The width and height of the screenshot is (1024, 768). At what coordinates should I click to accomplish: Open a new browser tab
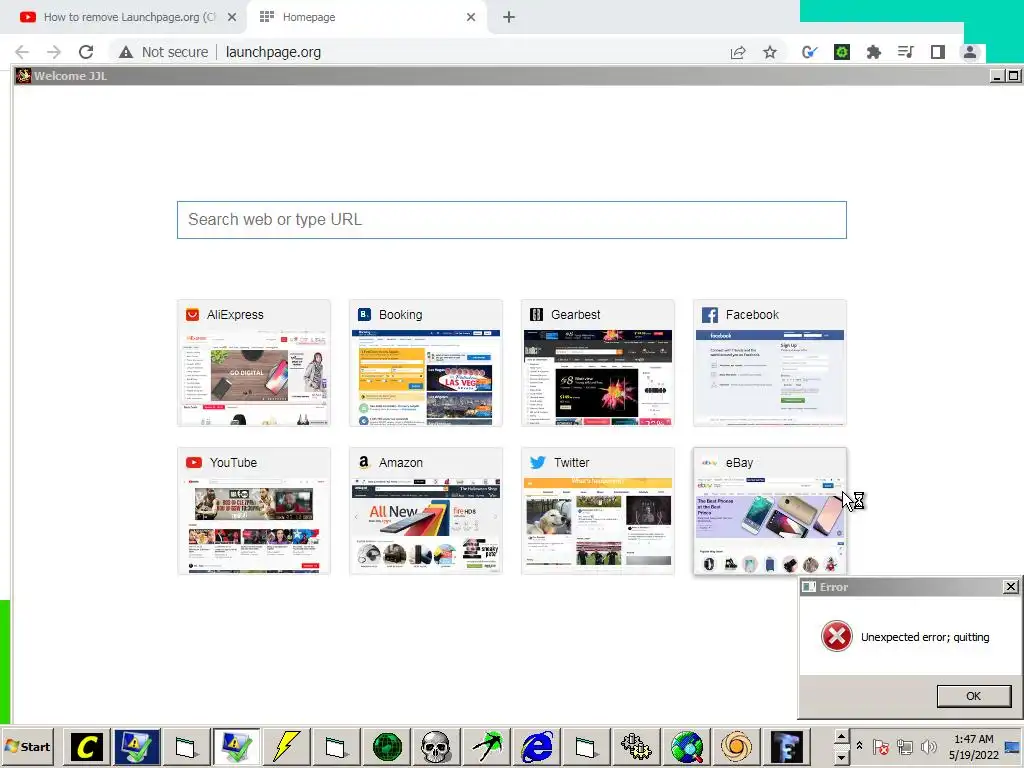pyautogui.click(x=509, y=17)
